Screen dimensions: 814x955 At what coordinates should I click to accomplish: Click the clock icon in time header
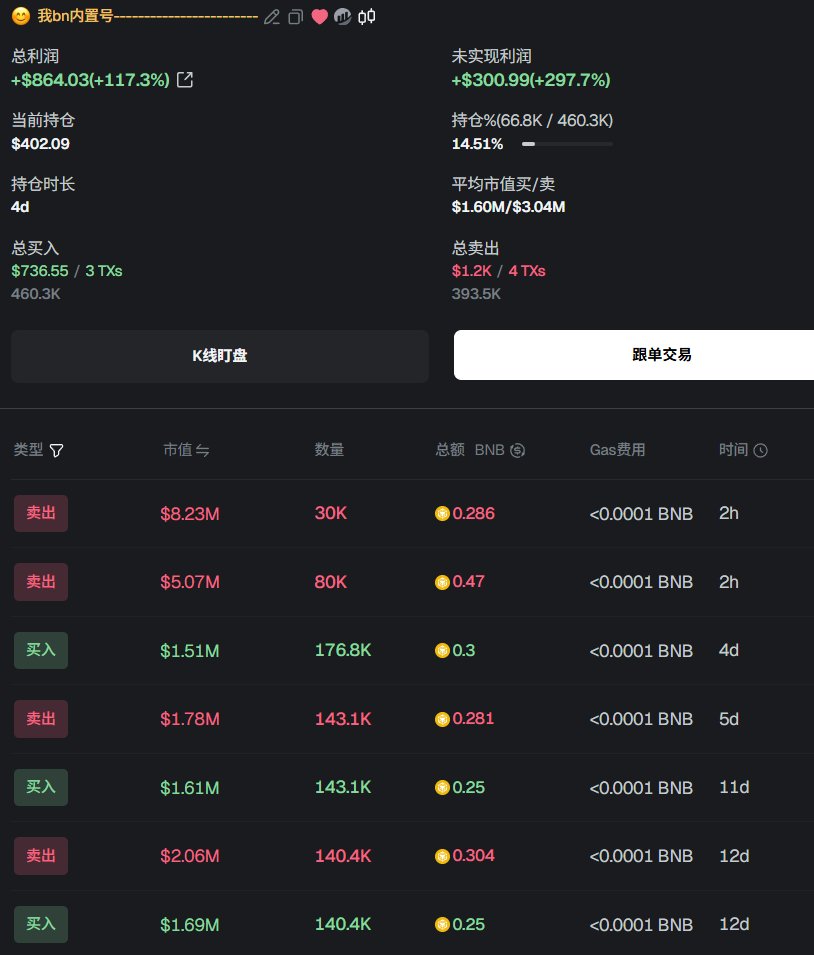[760, 450]
